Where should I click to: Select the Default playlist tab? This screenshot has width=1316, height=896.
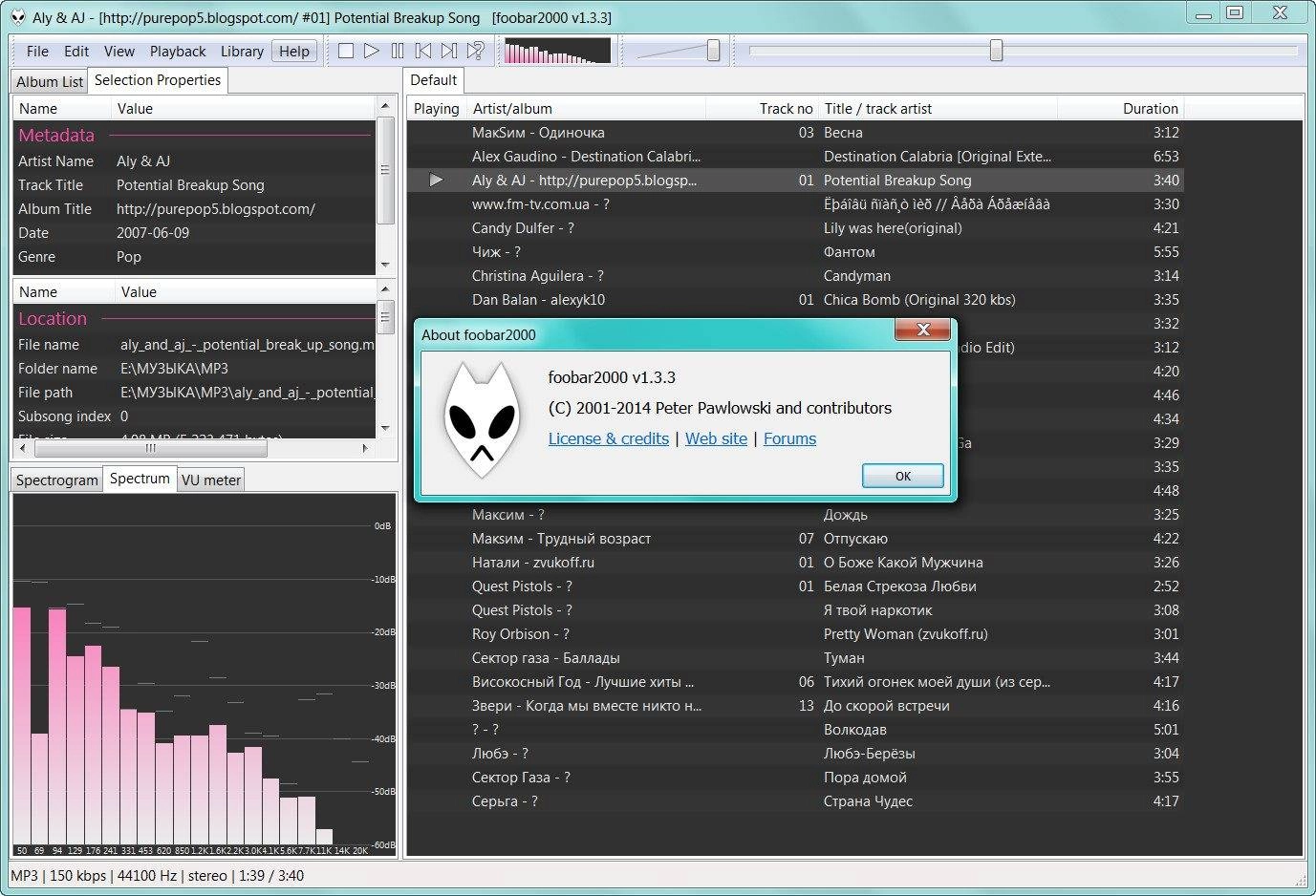coord(434,80)
